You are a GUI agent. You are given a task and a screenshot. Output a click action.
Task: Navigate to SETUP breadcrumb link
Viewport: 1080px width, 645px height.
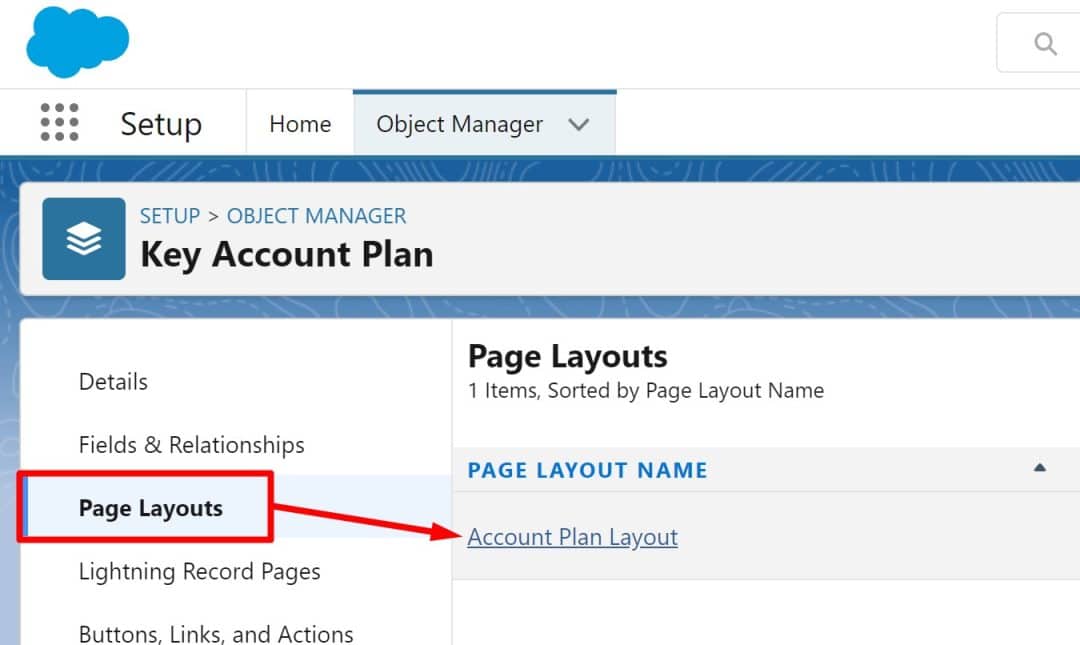[170, 215]
